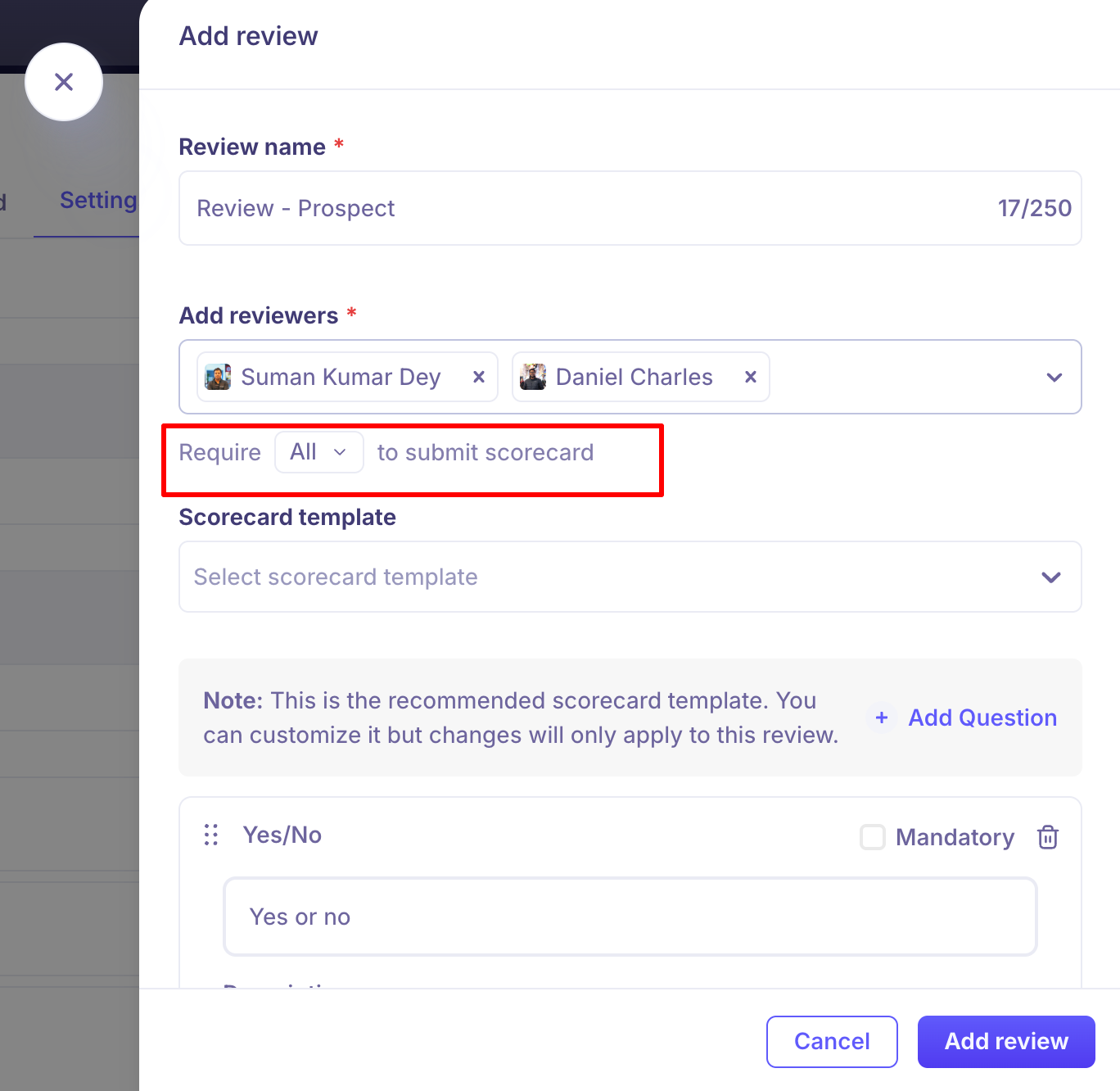Image resolution: width=1120 pixels, height=1091 pixels.
Task: Switch to the Settings tab
Action: (97, 201)
